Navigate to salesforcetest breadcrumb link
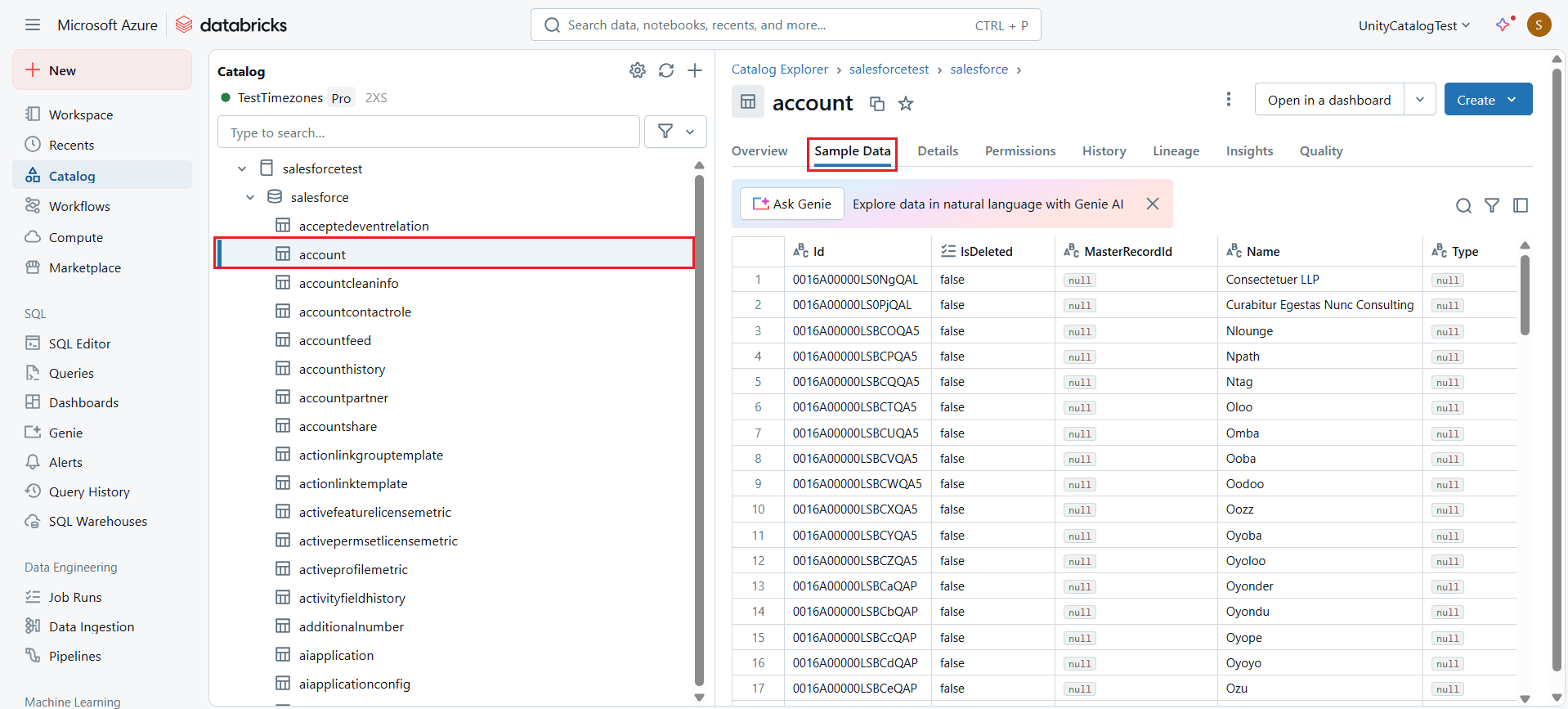1568x709 pixels. coord(889,70)
